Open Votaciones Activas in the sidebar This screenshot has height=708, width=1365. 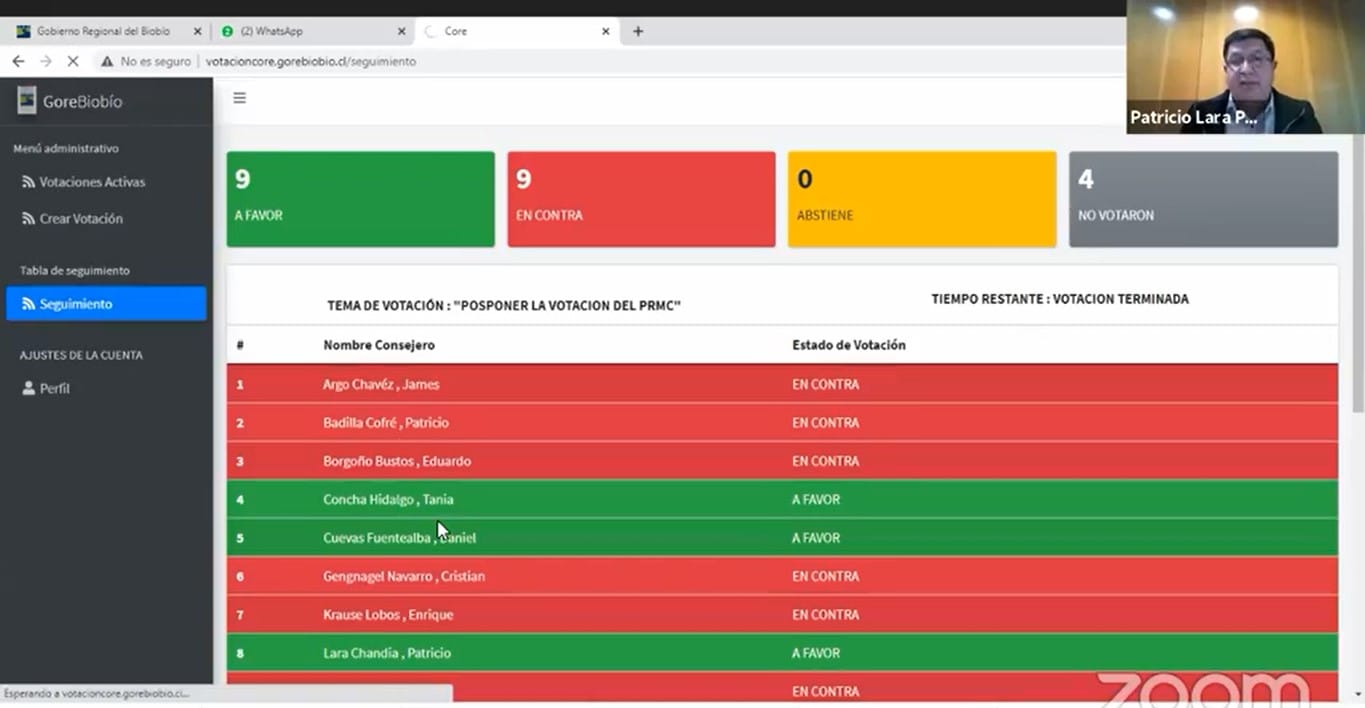(x=92, y=182)
